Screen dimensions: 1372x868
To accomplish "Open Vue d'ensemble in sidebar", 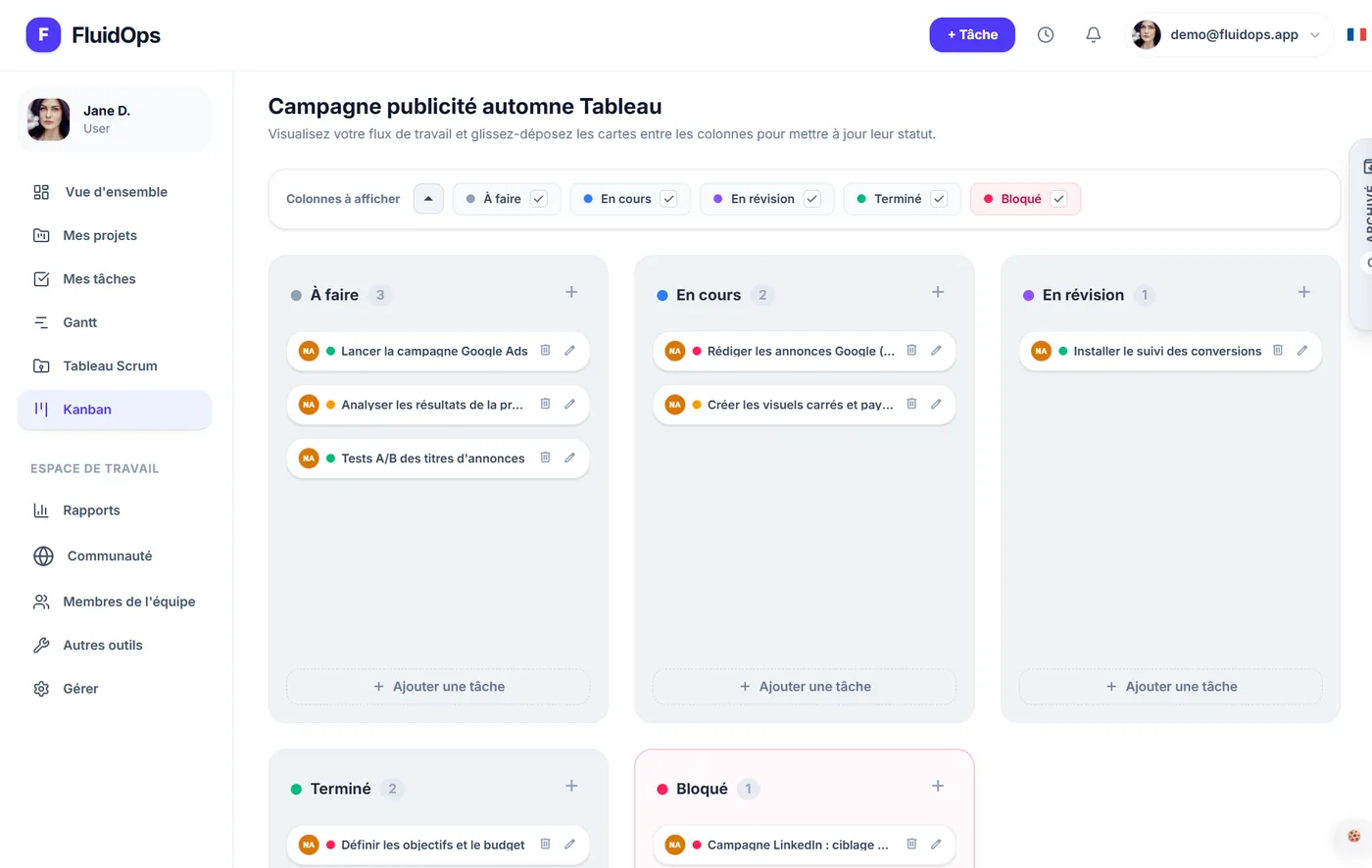I will coord(116,192).
